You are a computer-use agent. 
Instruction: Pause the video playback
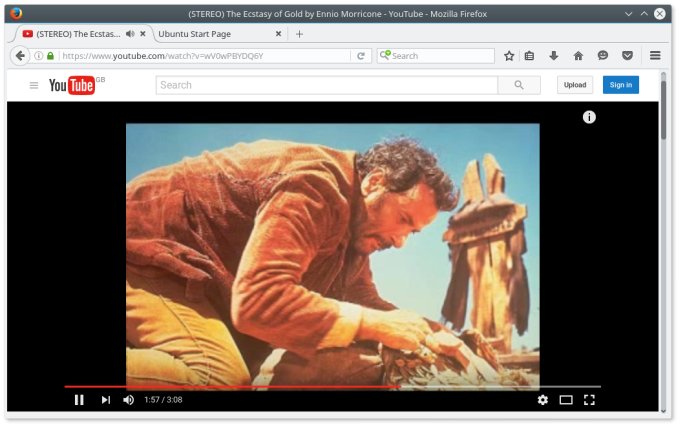coord(79,400)
